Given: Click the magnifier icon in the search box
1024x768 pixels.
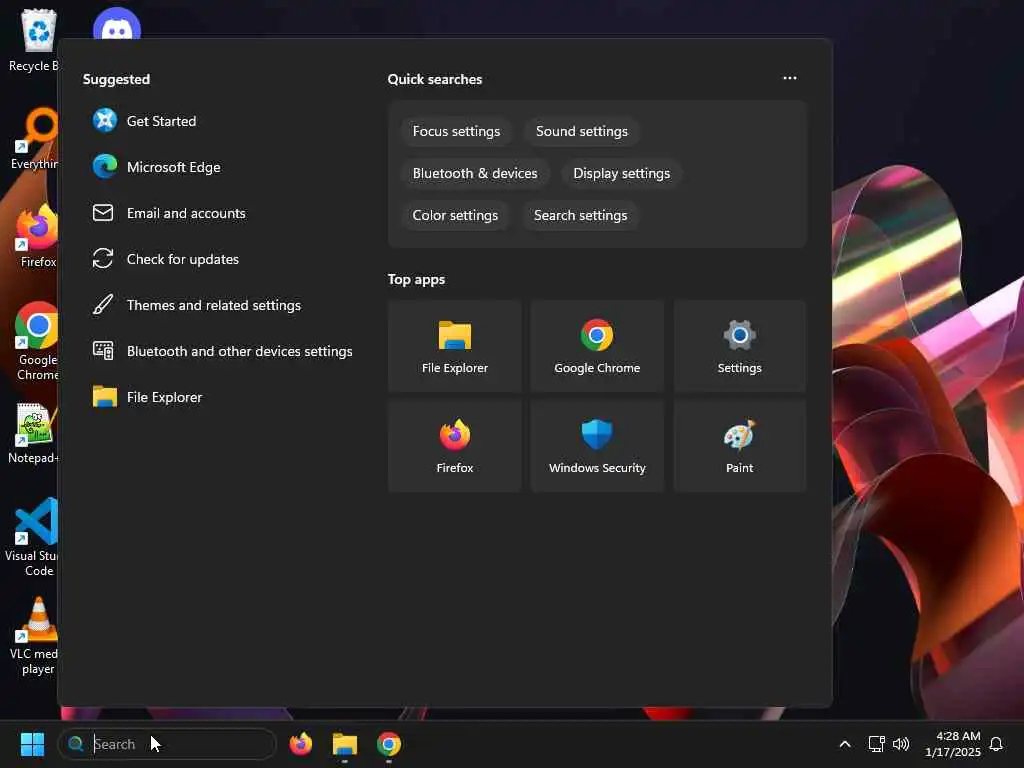Looking at the screenshot, I should click(76, 744).
